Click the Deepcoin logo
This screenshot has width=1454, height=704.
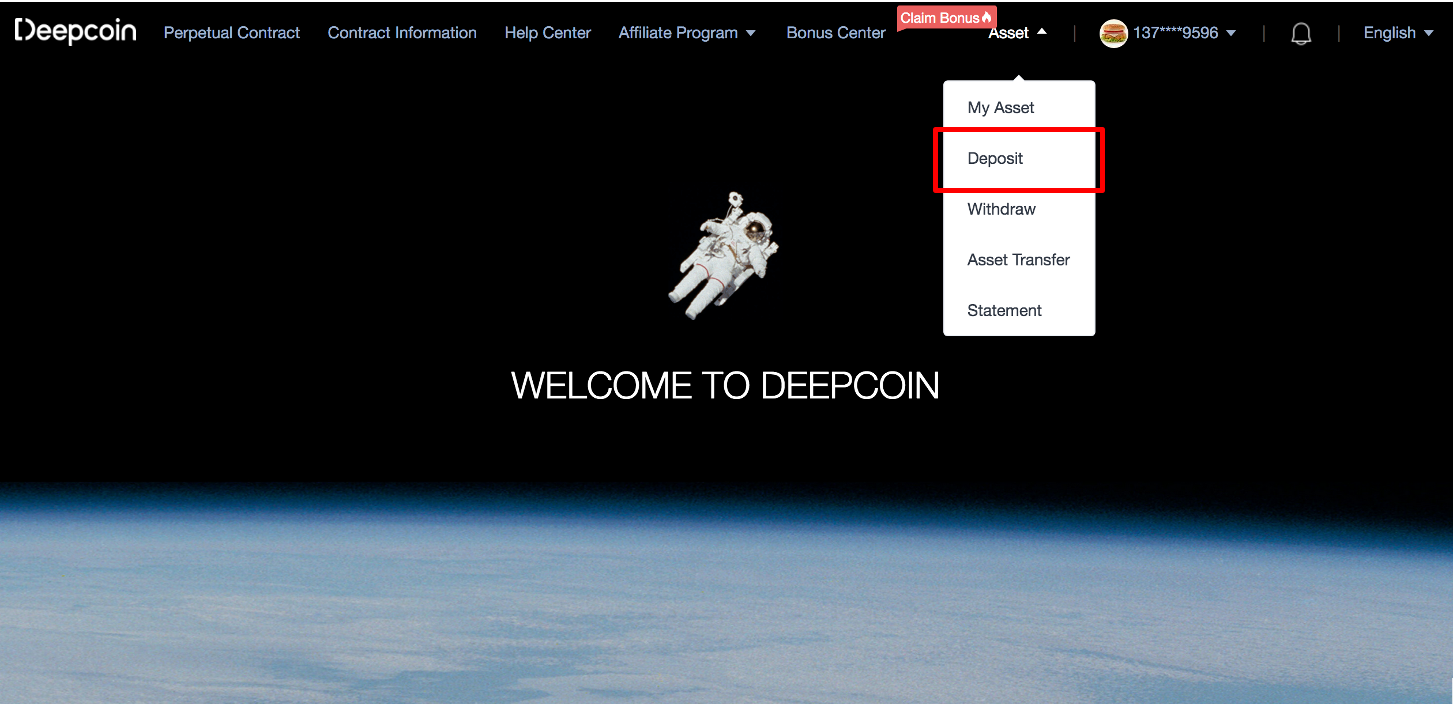pos(75,31)
